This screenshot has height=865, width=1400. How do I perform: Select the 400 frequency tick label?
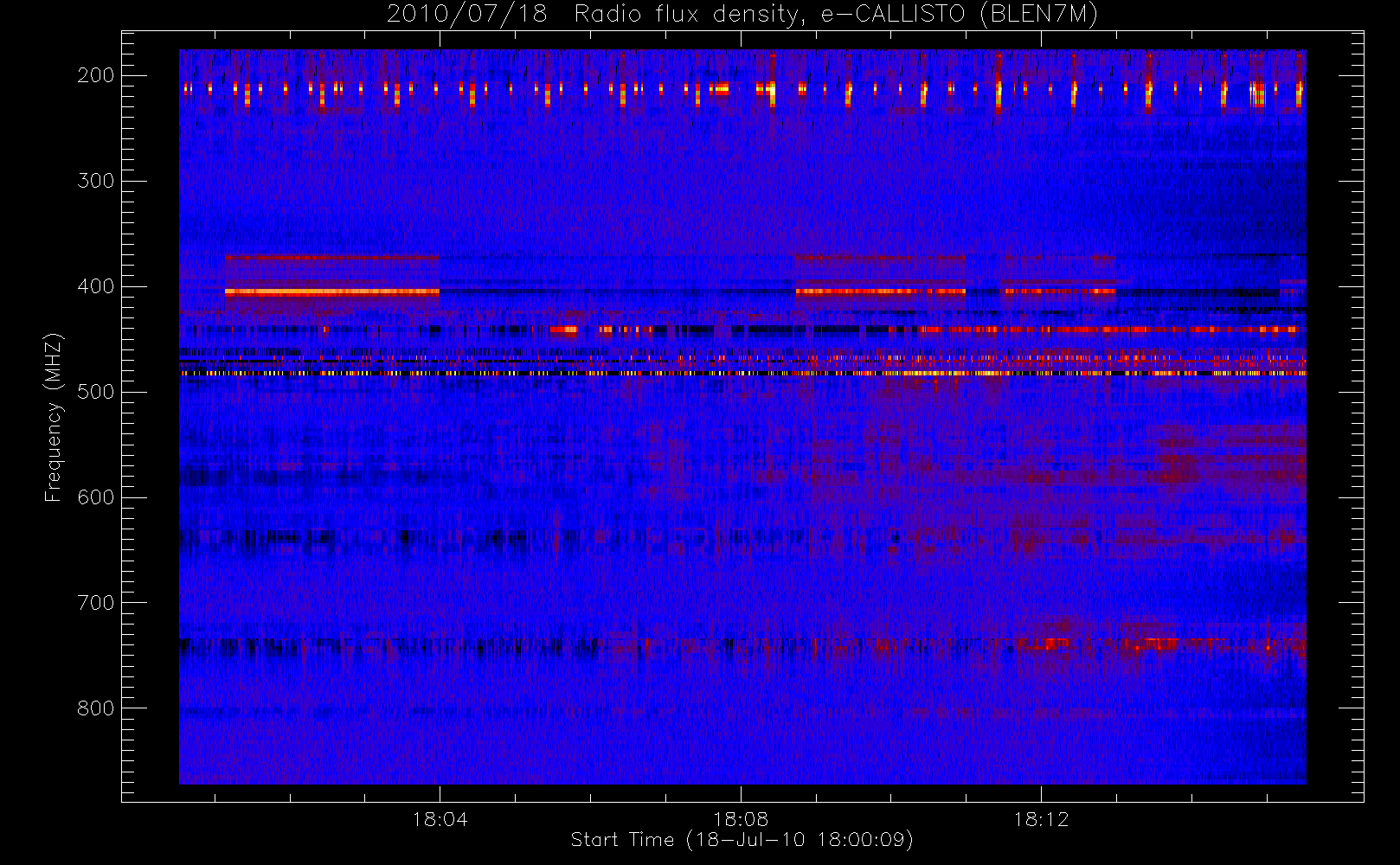click(95, 286)
